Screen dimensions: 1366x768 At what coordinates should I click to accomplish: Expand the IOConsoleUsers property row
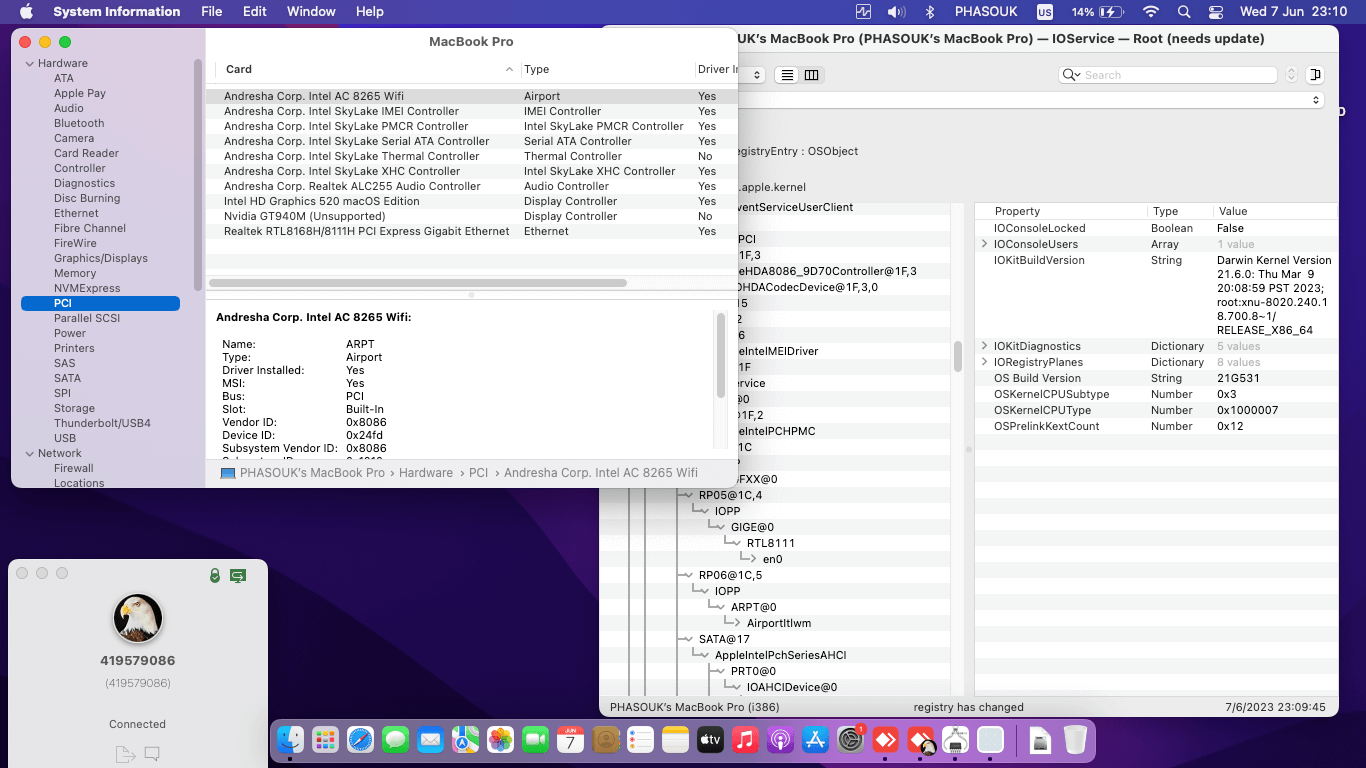tap(984, 243)
